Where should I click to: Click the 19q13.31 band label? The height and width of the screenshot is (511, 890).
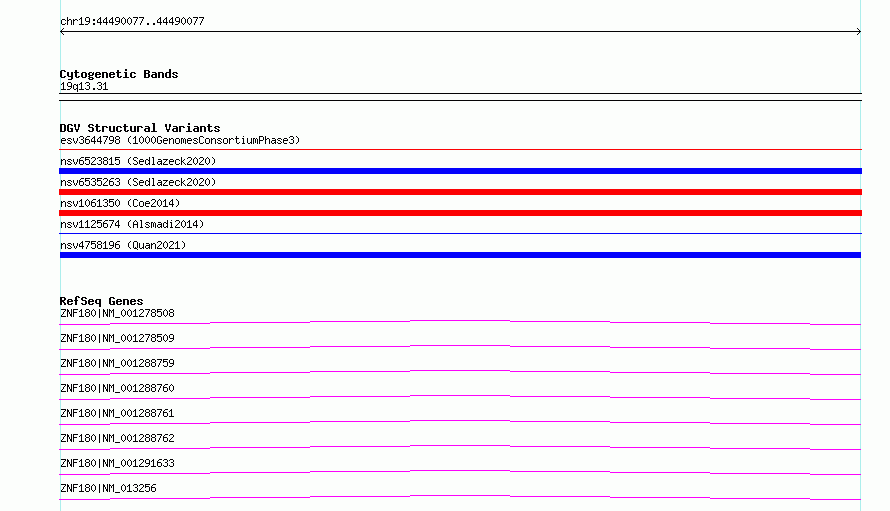tap(84, 86)
